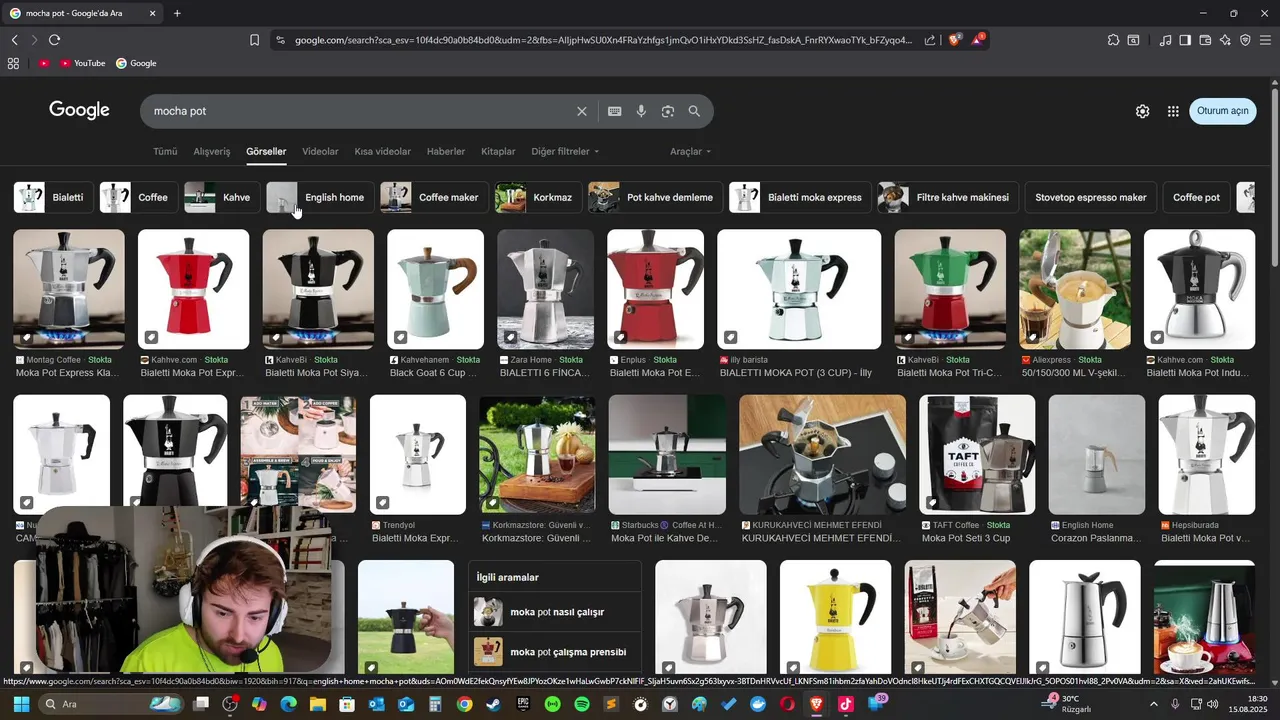Viewport: 1280px width, 720px height.
Task: Click into the mocha pot search field
Action: click(x=360, y=111)
